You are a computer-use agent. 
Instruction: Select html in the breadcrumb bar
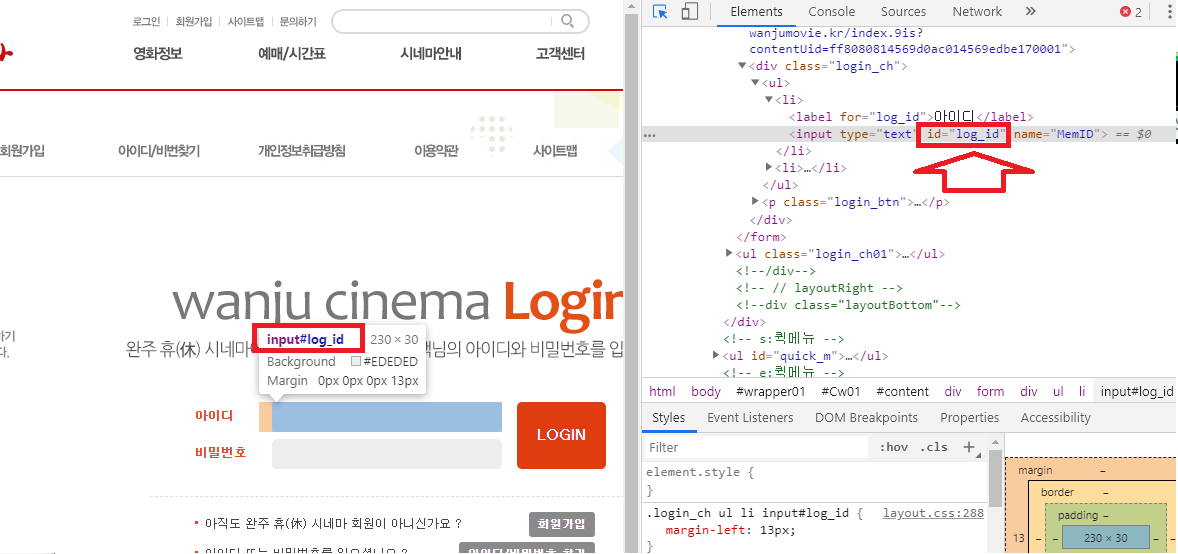[662, 392]
